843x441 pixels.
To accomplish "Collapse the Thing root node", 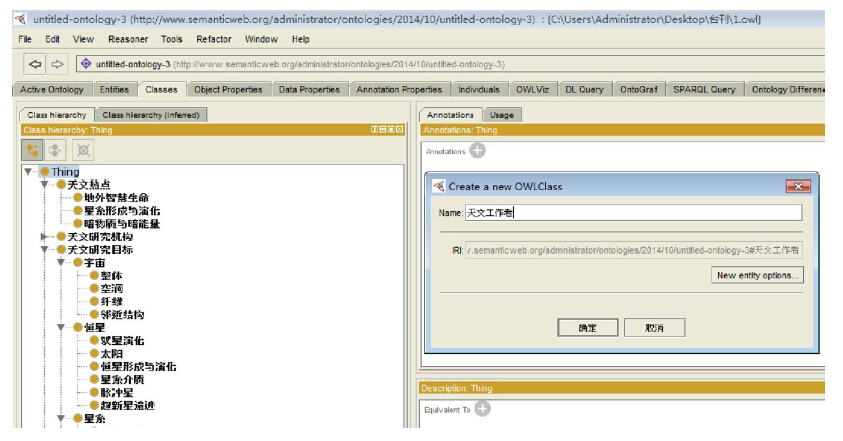I will (29, 172).
